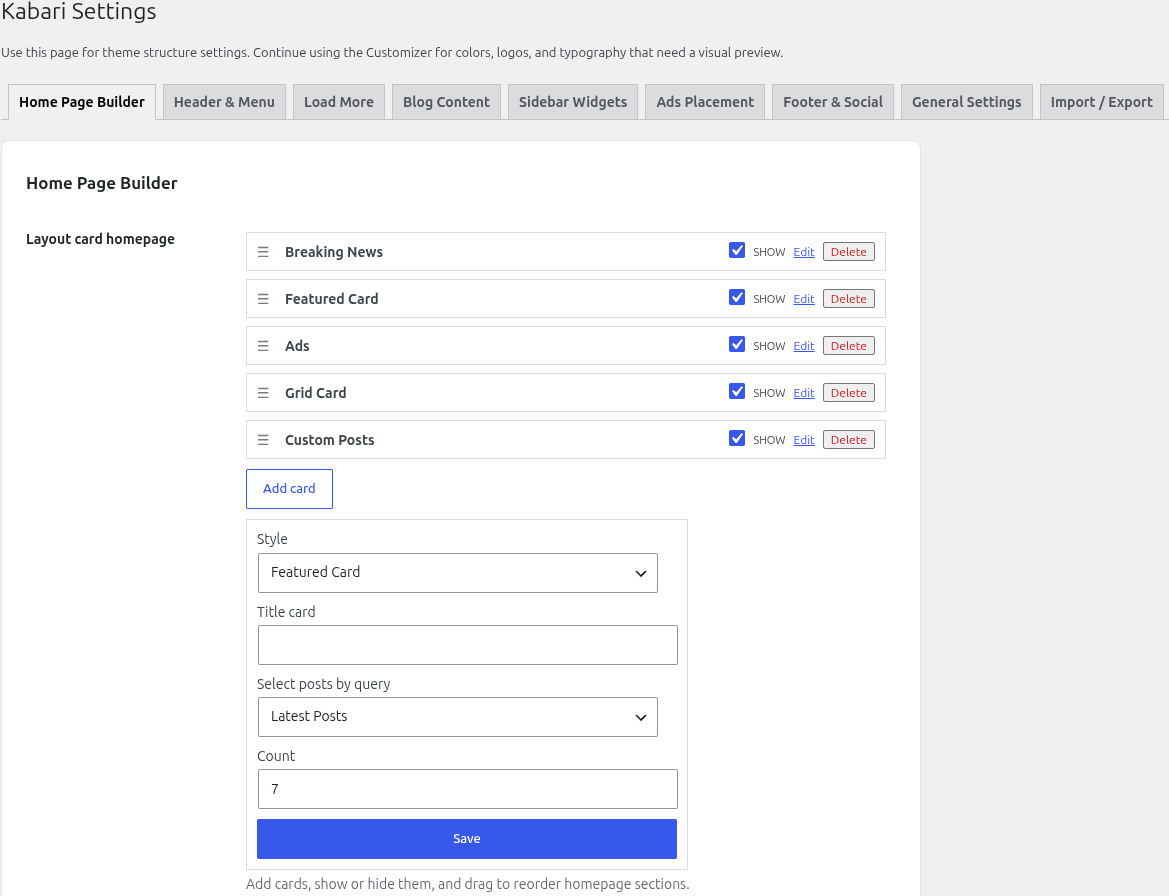Open the Style dropdown showing Featured Card
The height and width of the screenshot is (896, 1169).
[x=458, y=572]
